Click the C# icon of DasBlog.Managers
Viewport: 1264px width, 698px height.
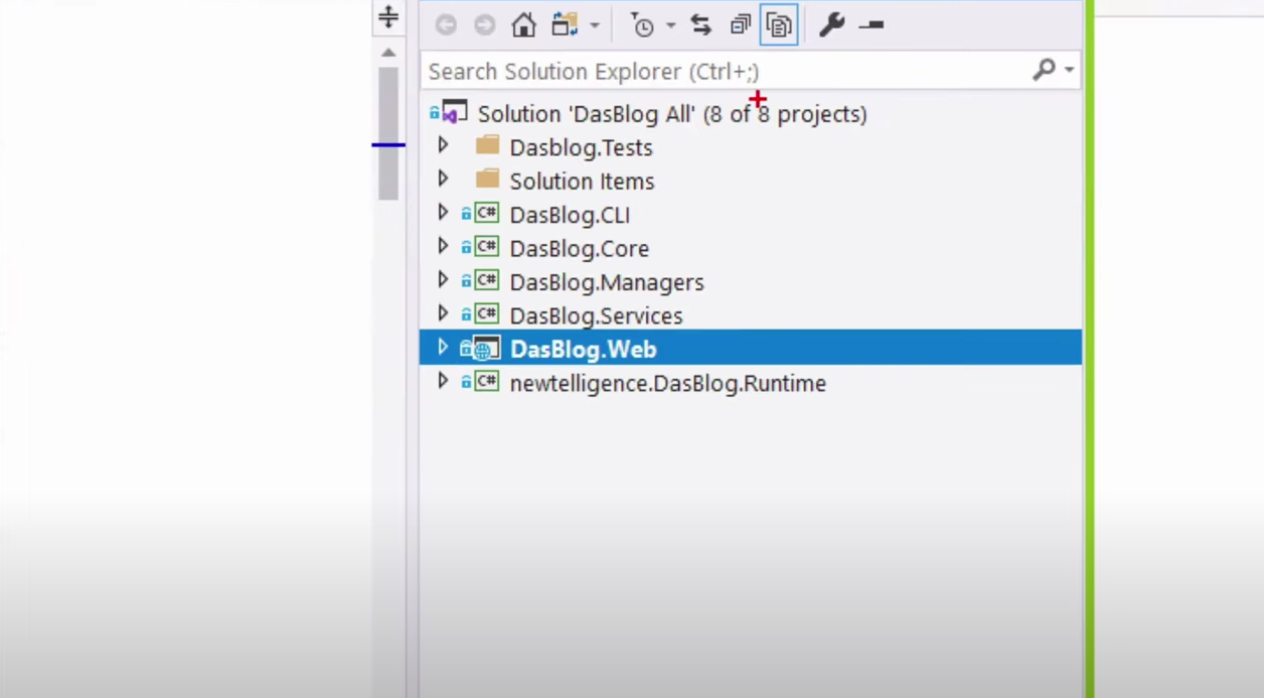487,280
